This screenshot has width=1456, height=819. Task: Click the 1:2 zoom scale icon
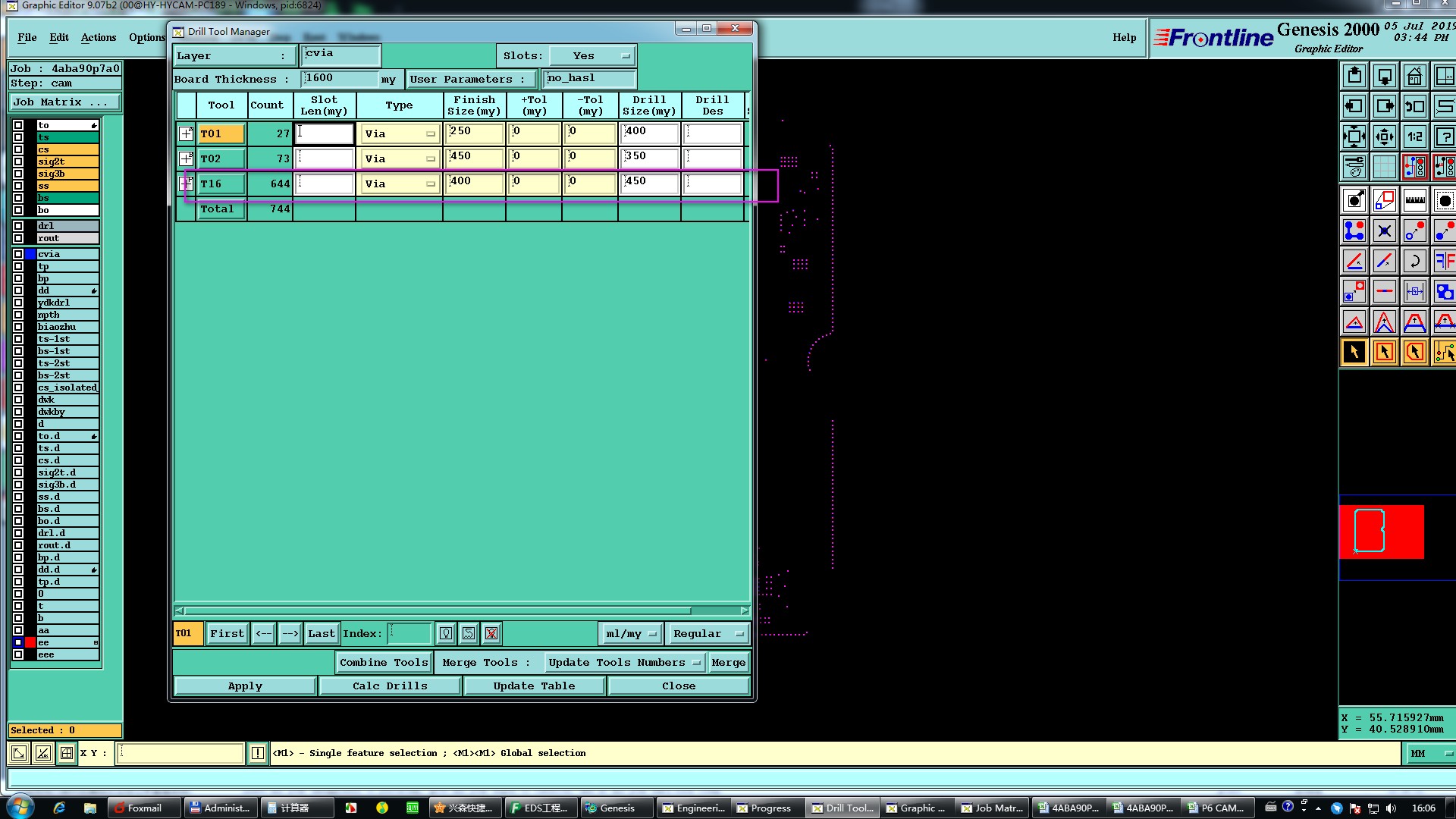(1414, 137)
